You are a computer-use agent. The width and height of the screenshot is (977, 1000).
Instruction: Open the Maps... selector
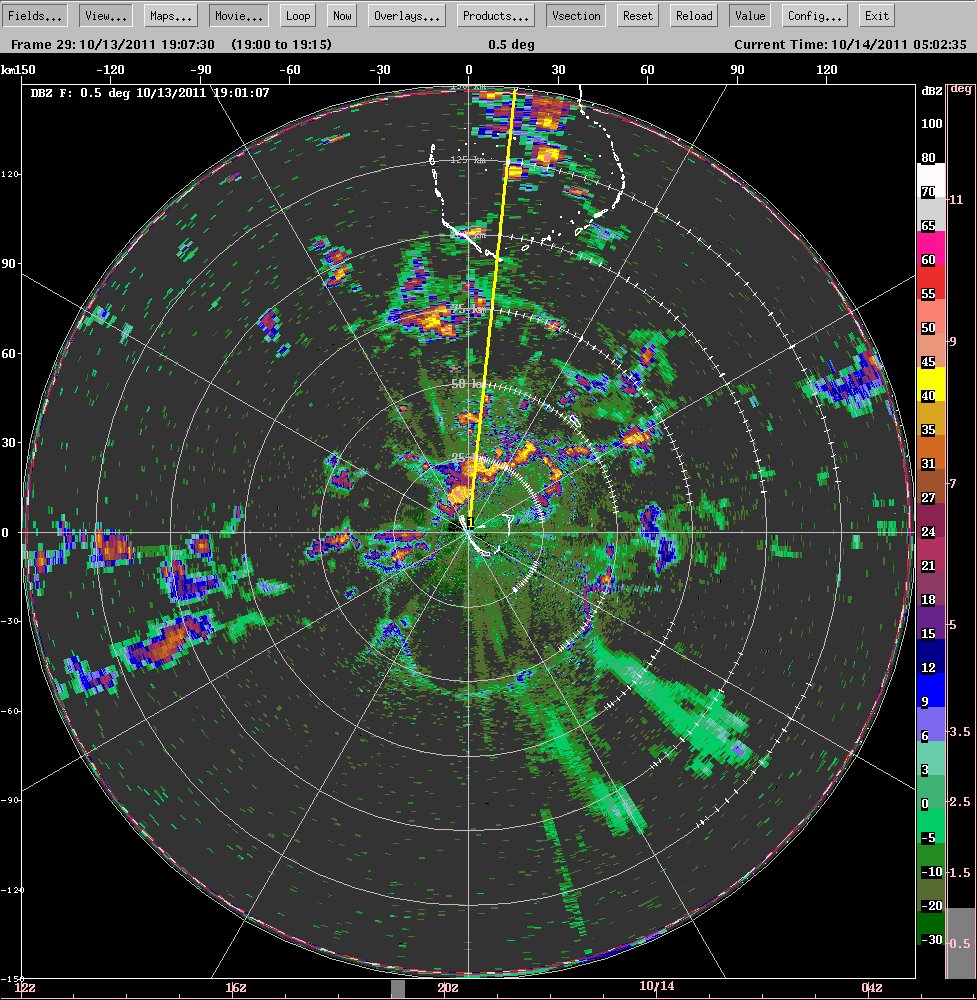(x=171, y=16)
